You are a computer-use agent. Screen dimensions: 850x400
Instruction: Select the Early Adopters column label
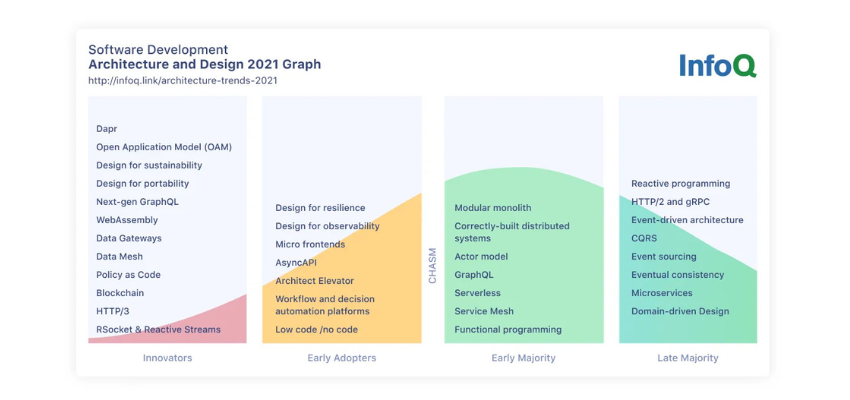coord(341,358)
